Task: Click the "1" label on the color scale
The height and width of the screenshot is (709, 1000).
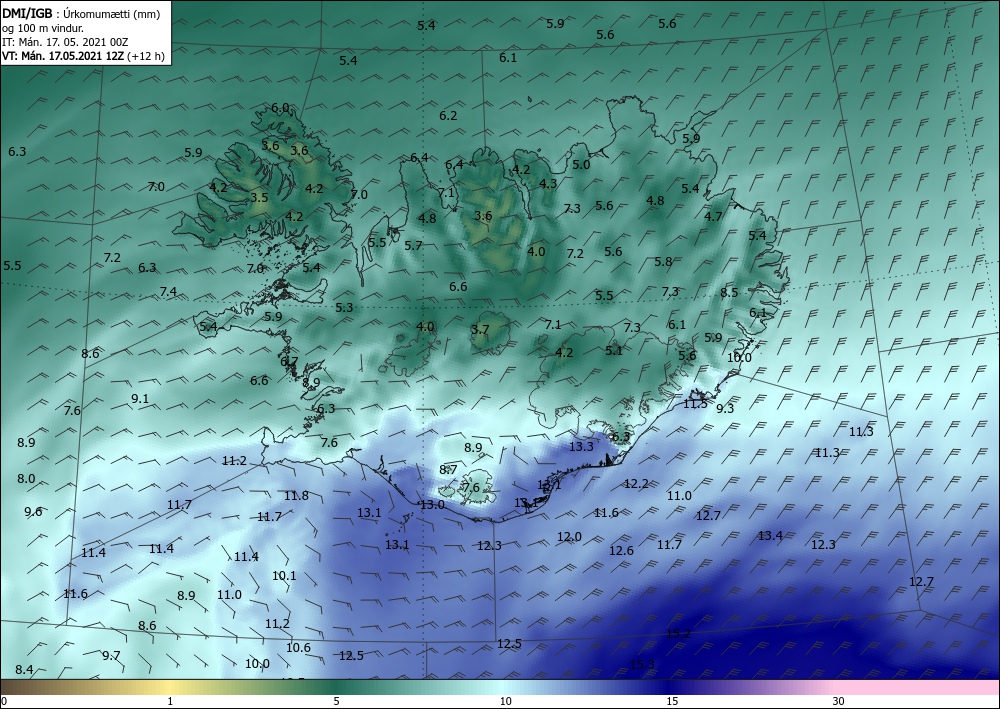Action: 170,701
